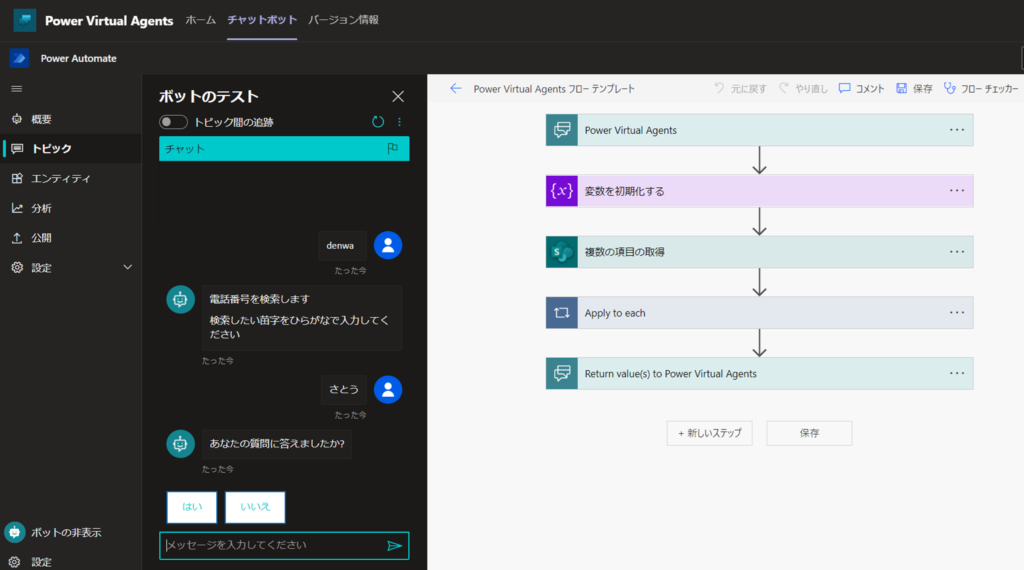Toggle トピック間の追跡 switch
This screenshot has width=1024, height=570.
(x=173, y=122)
